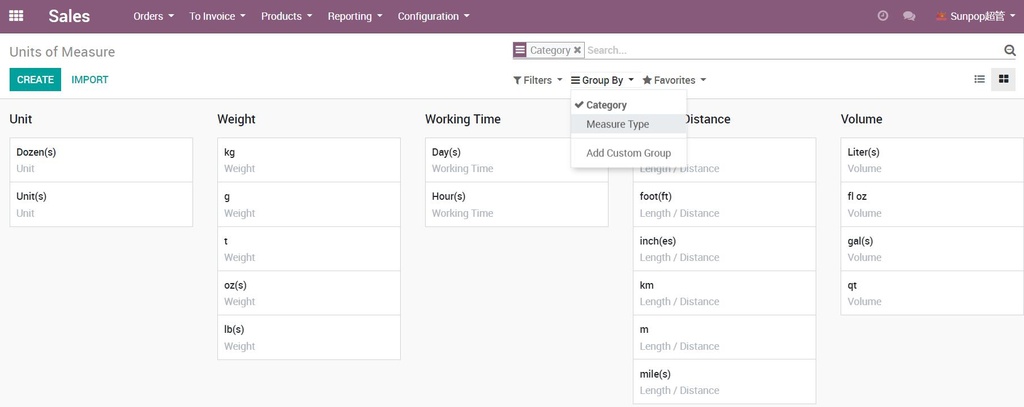The image size is (1024, 407).
Task: Open the Orders menu
Action: click(153, 16)
